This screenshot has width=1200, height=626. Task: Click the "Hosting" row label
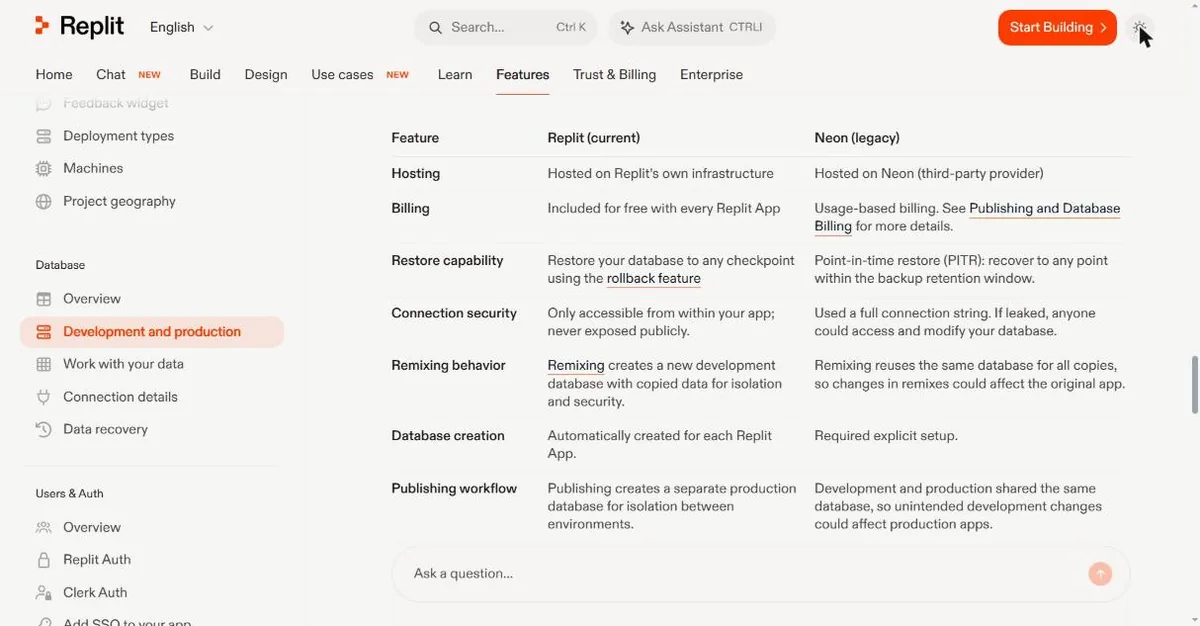pyautogui.click(x=416, y=174)
